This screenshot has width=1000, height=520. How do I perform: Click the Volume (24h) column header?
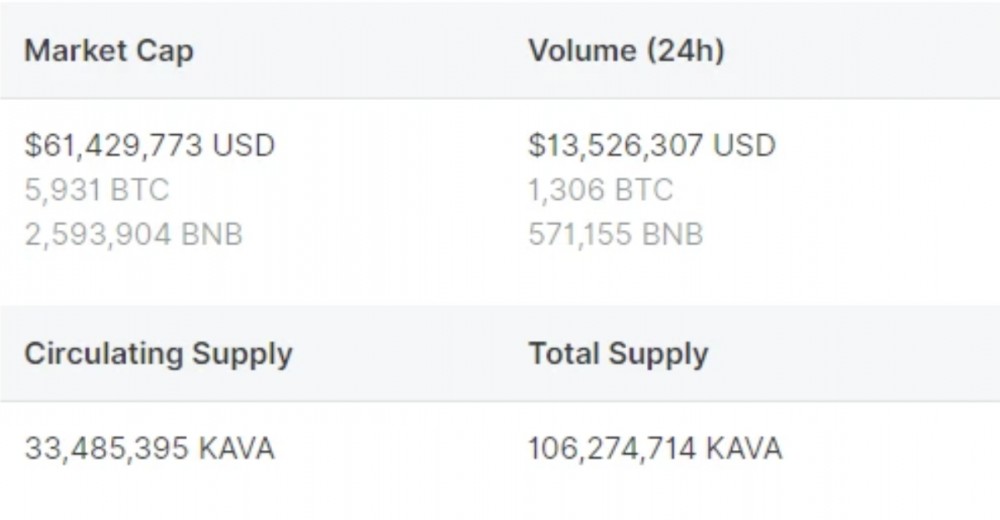point(626,50)
